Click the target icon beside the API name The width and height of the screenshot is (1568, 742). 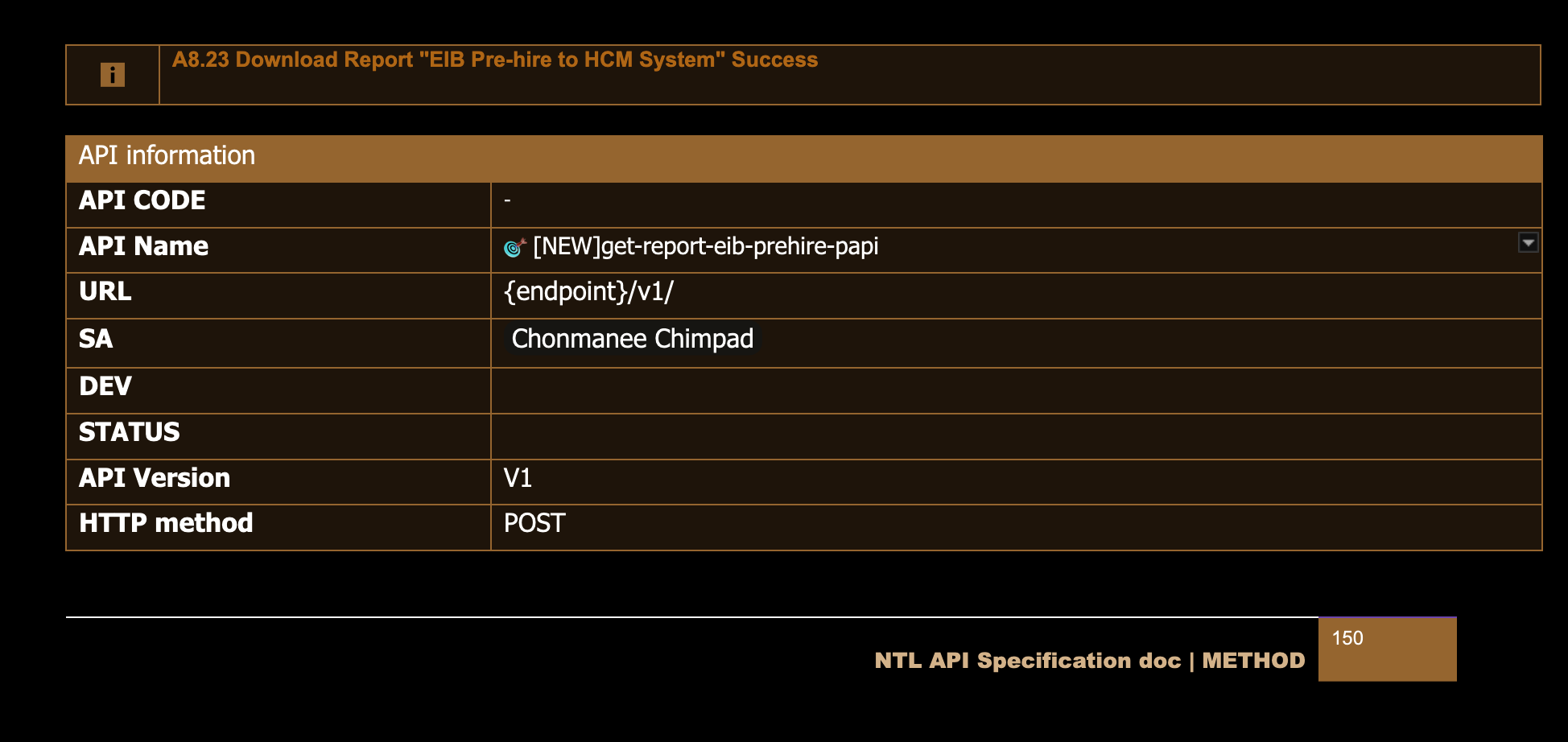[x=514, y=247]
